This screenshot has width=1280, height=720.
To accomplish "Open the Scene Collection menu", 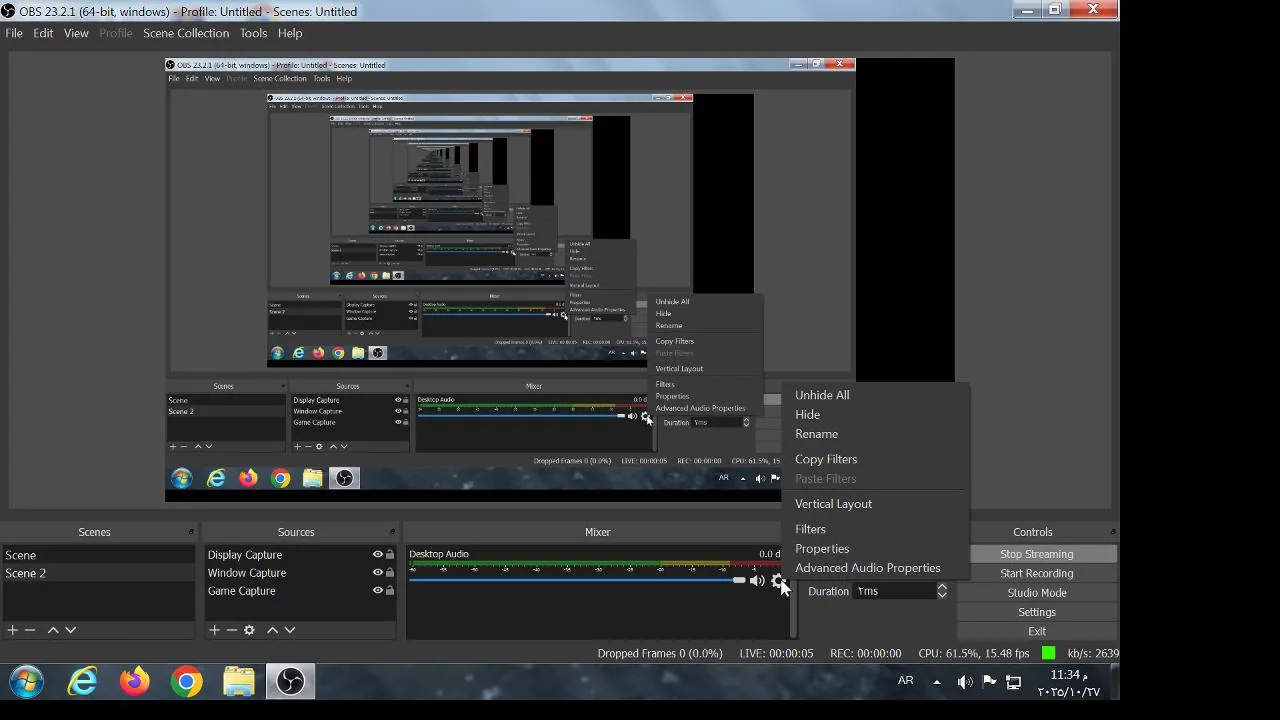I will 186,33.
